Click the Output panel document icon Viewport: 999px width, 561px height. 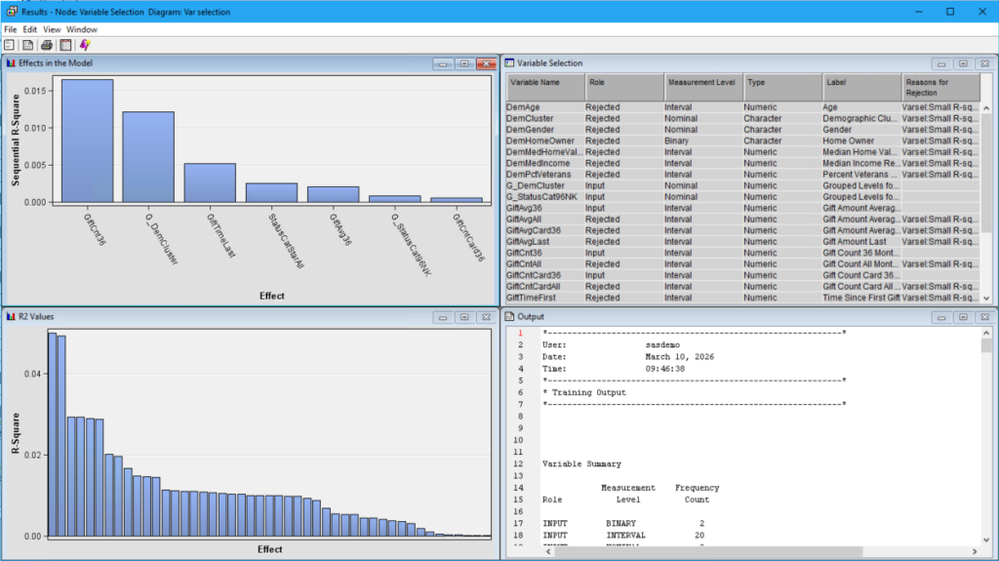click(x=510, y=316)
